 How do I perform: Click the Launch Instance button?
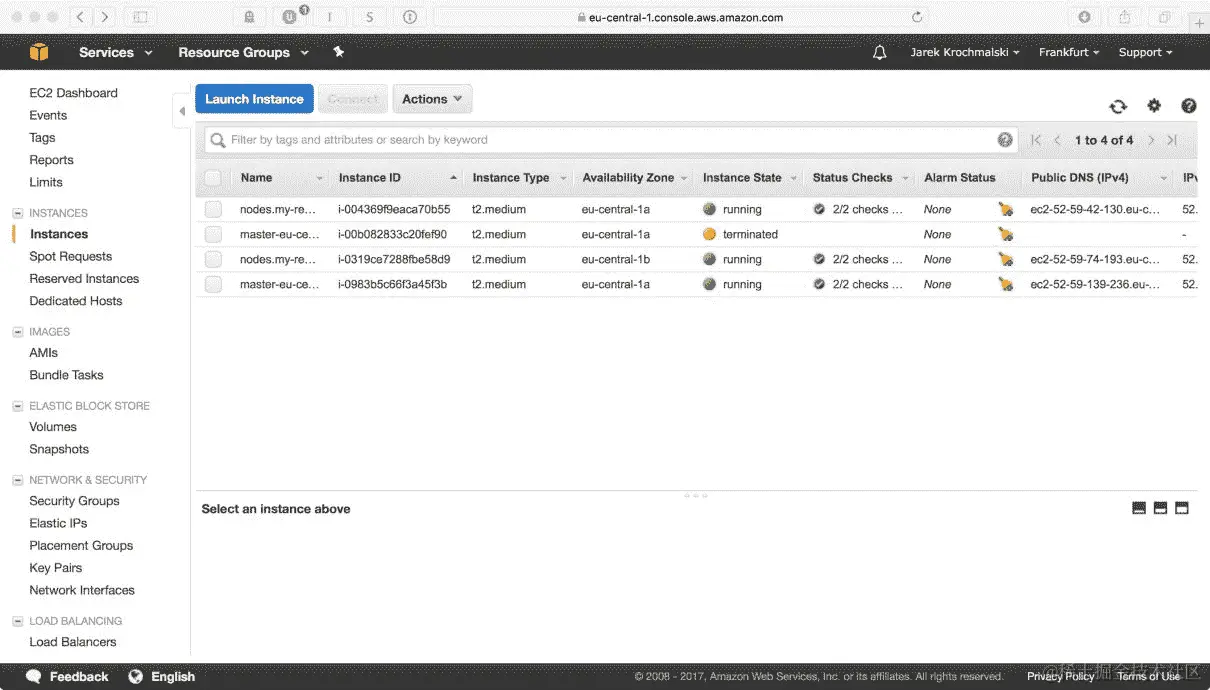click(254, 99)
